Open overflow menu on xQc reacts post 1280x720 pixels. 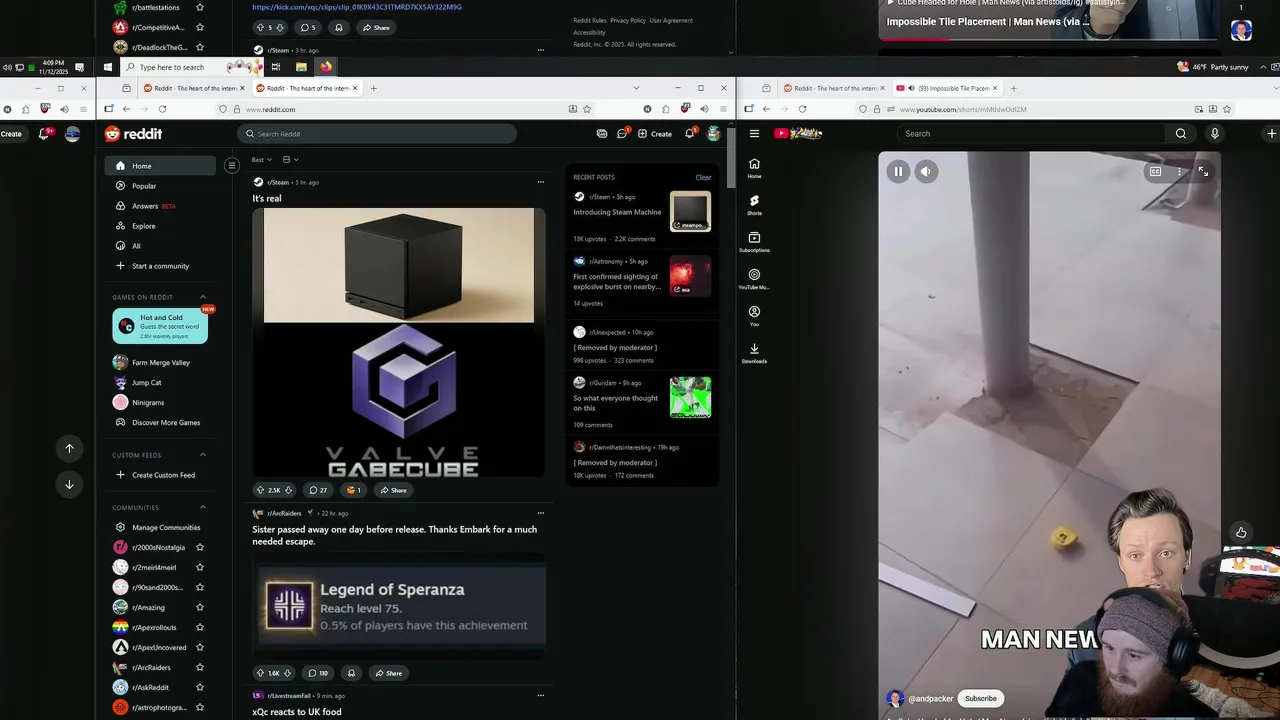click(541, 695)
